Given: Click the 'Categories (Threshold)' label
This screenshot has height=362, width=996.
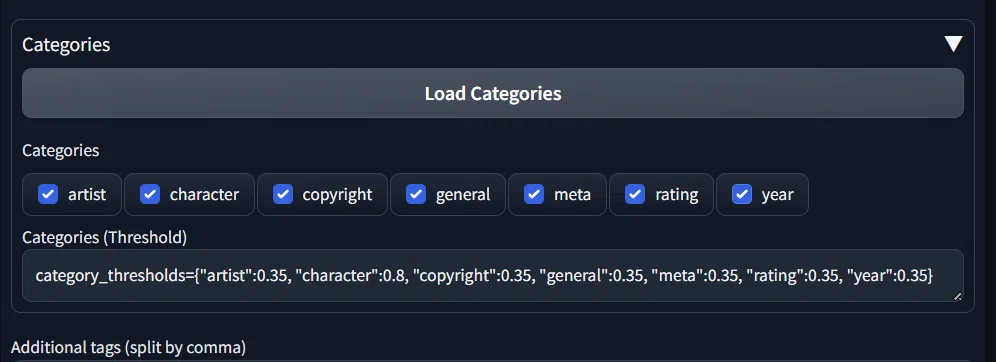Looking at the screenshot, I should 105,238.
